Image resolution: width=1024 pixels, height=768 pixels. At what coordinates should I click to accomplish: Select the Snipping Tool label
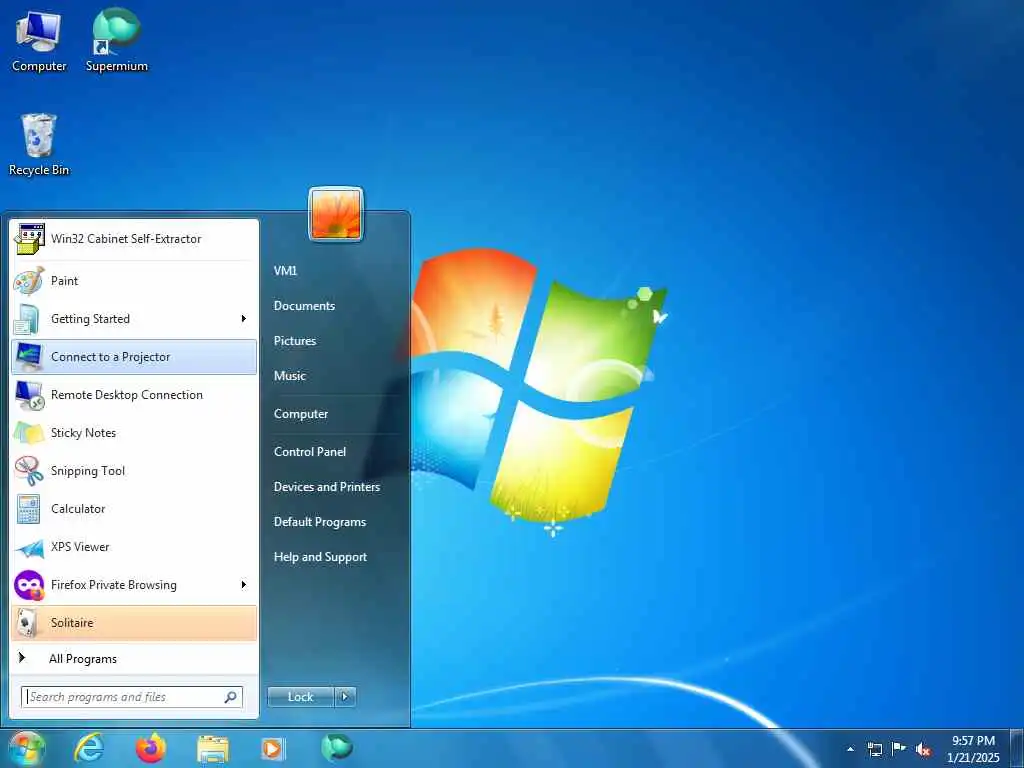click(88, 472)
